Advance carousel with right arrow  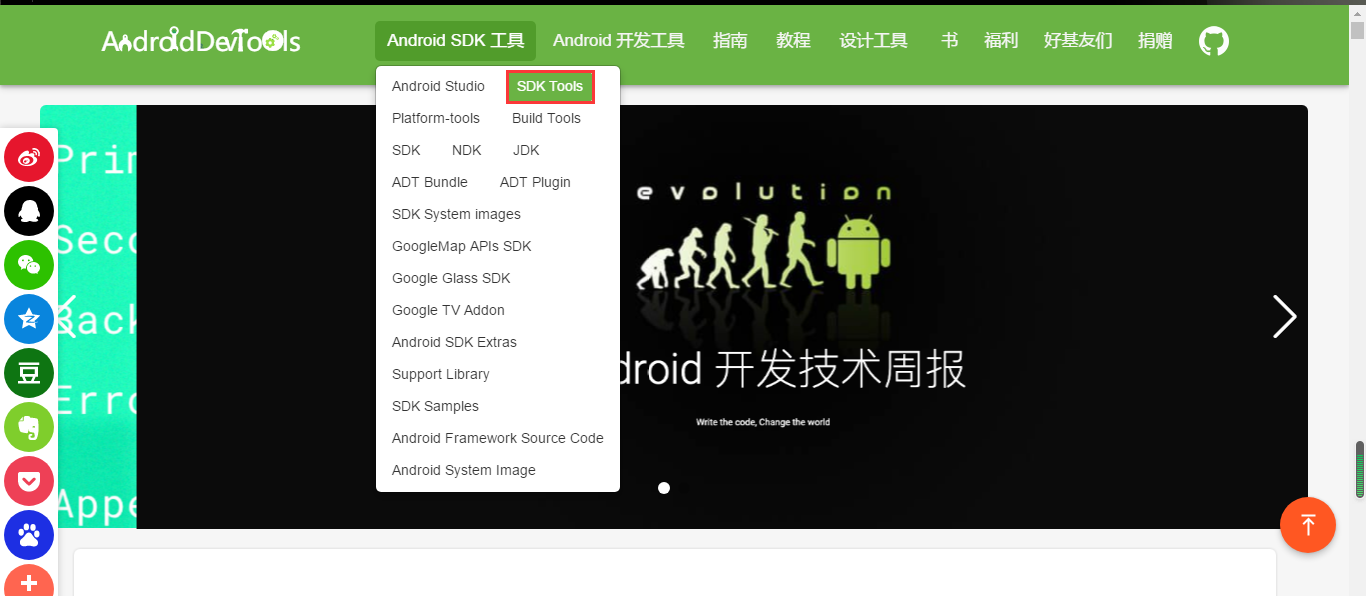point(1284,317)
